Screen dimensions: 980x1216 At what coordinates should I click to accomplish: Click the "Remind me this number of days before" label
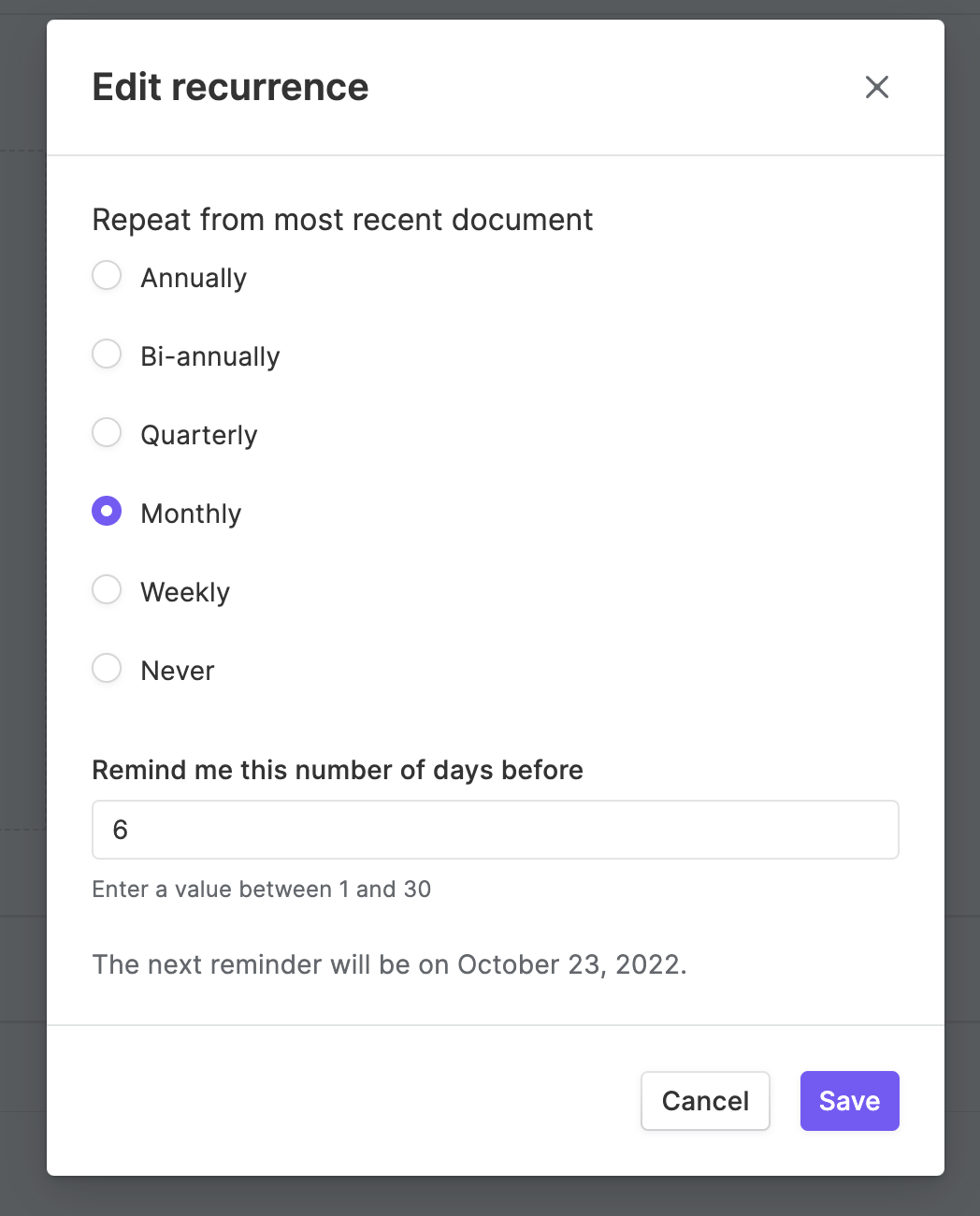pos(338,770)
